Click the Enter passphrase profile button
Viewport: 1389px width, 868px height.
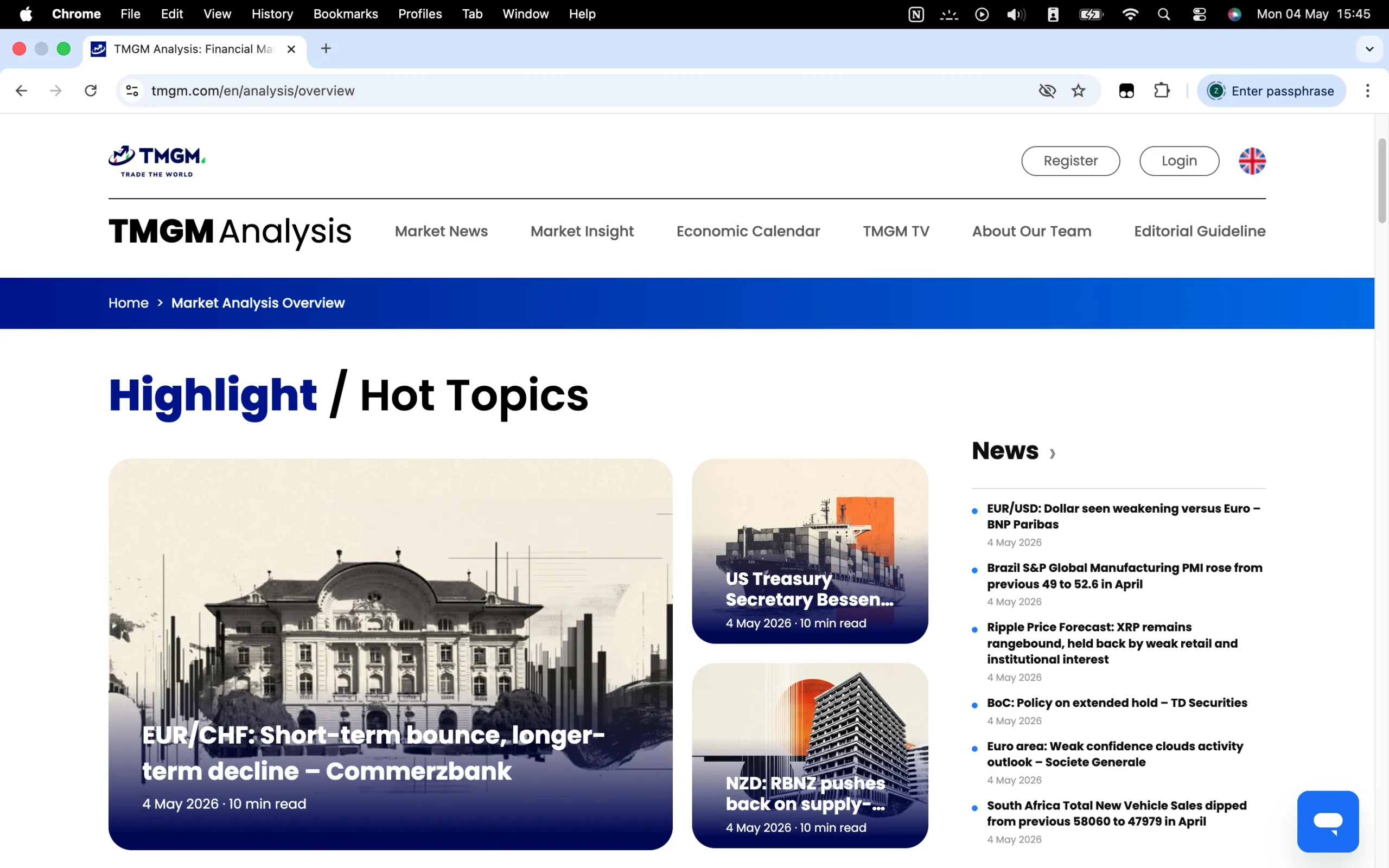(x=1271, y=91)
